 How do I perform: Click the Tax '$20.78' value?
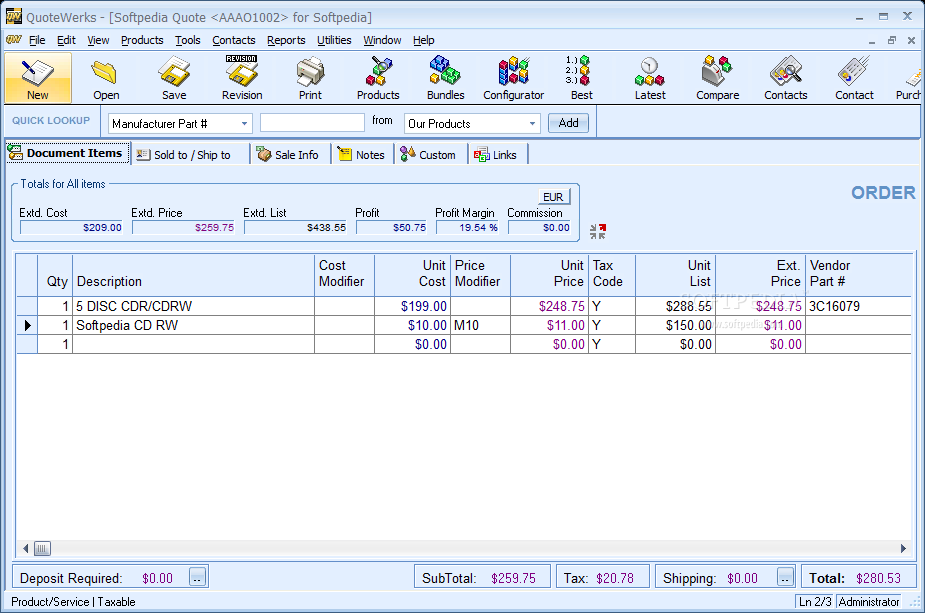coord(615,578)
